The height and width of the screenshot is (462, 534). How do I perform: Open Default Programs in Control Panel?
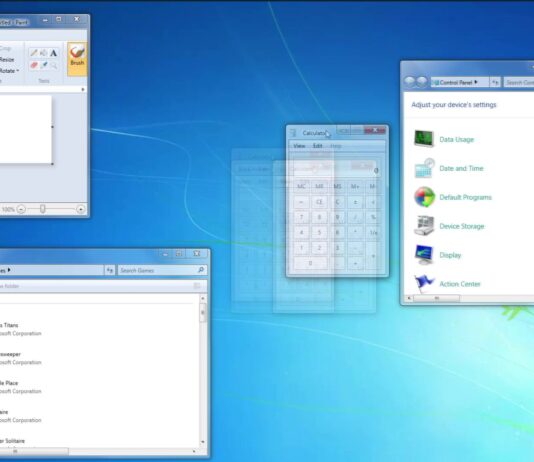click(465, 197)
